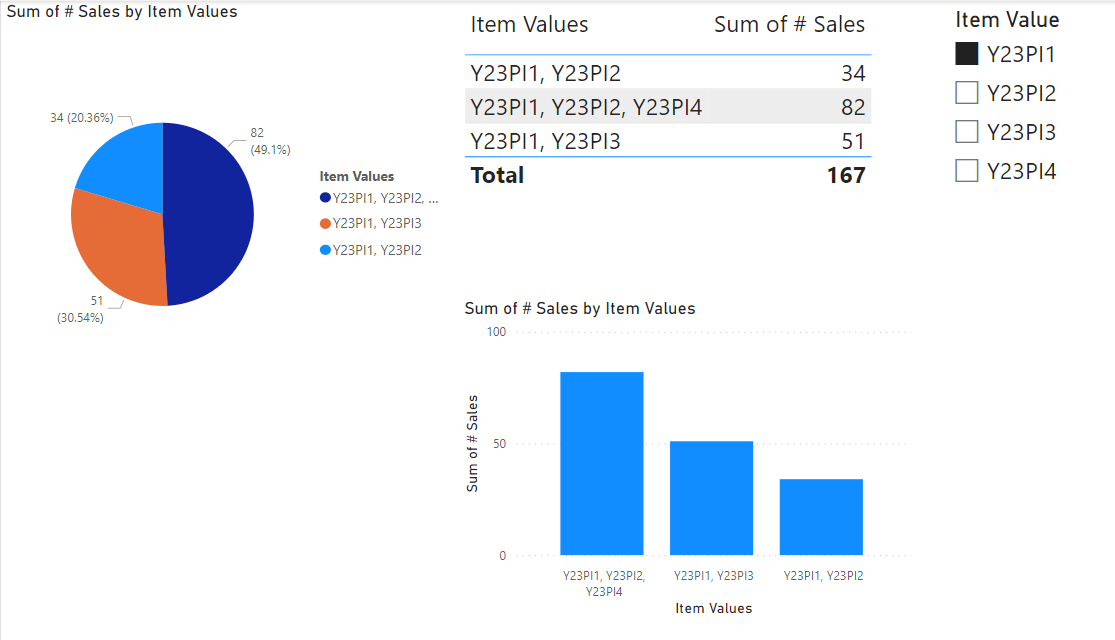Screen dimensions: 1115x640
Task: Select table row Y23PI1, Y23PI2, Y23PI4
Action: pos(668,107)
